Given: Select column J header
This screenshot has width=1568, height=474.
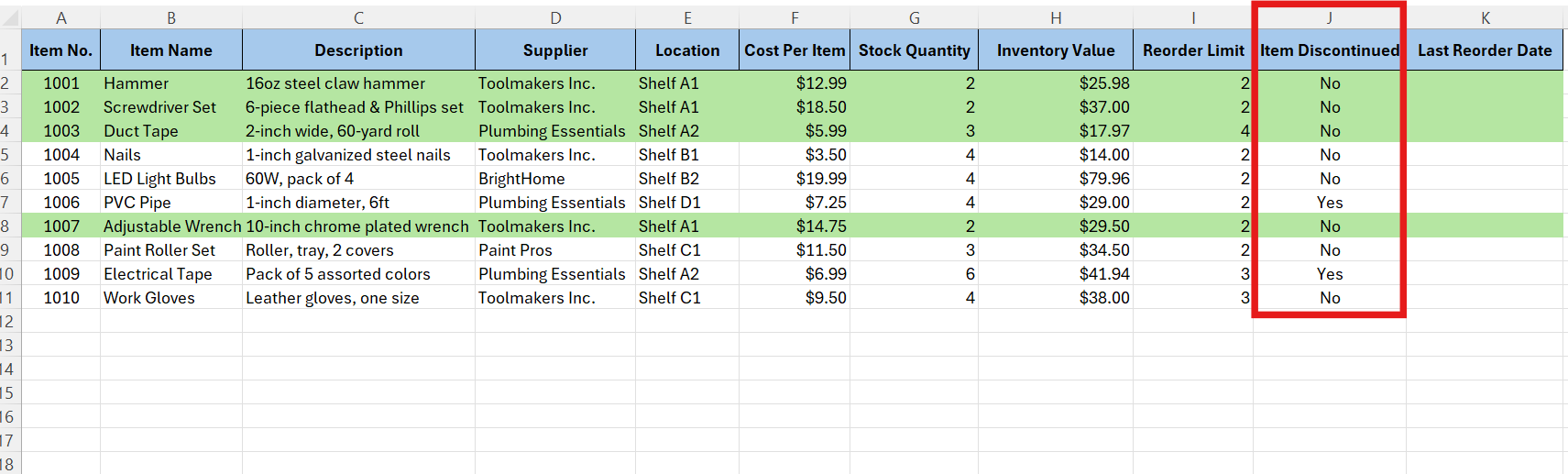Looking at the screenshot, I should 1329,17.
